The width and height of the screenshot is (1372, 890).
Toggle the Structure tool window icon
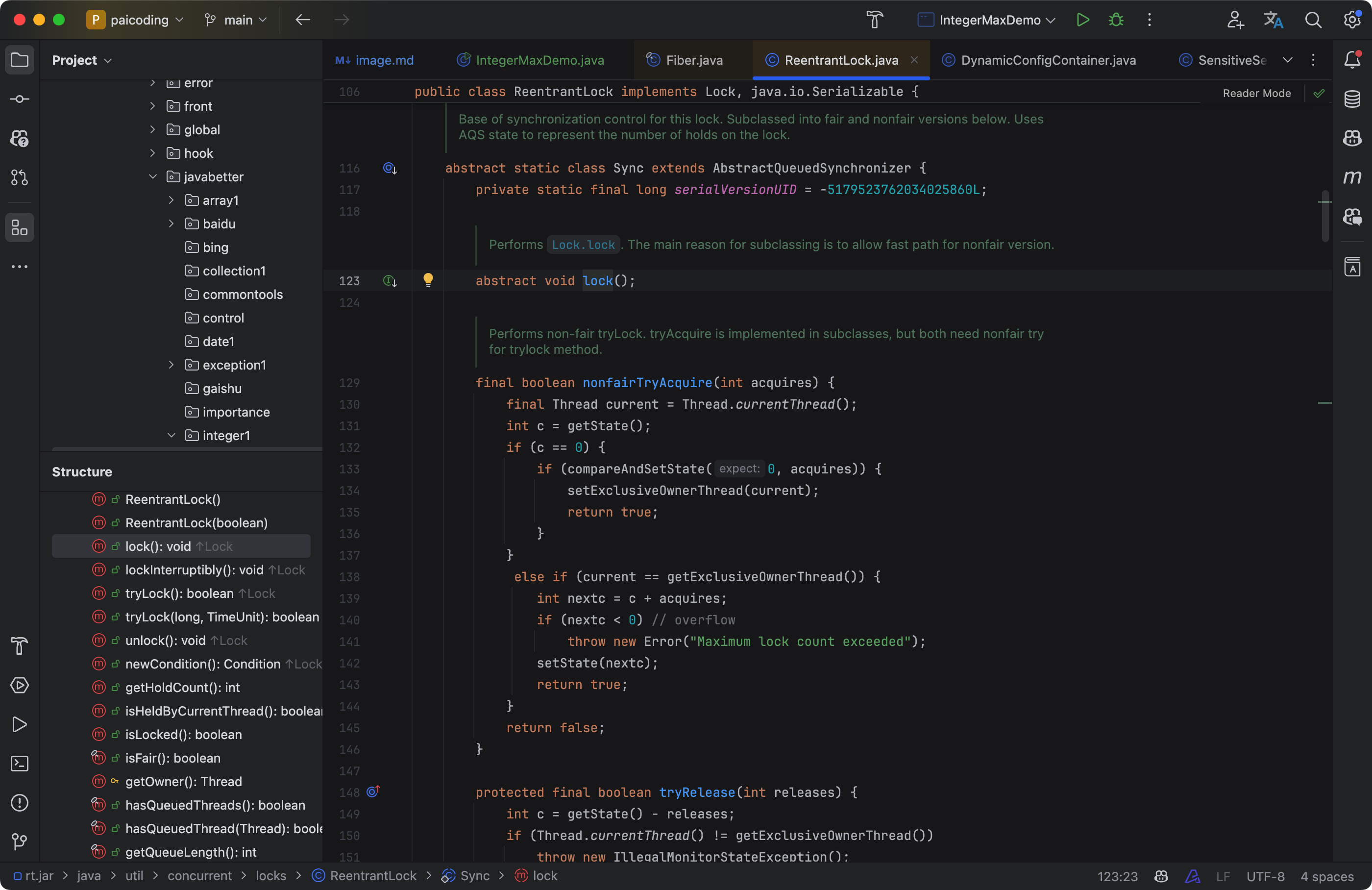tap(19, 227)
